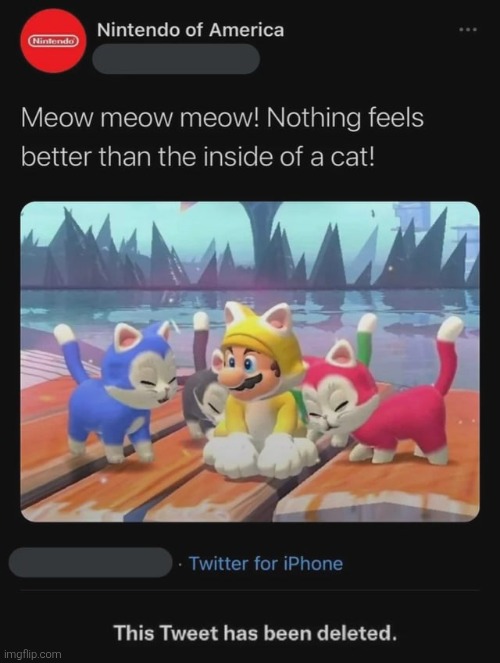
Task: Select the redacted handle under the account name
Action: tap(175, 59)
